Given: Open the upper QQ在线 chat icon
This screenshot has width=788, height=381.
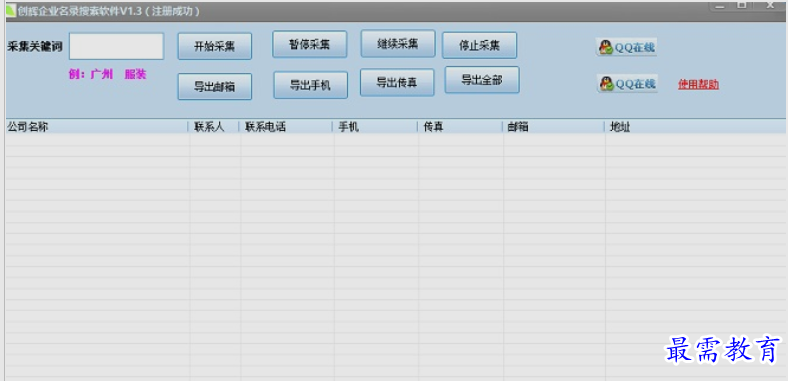Looking at the screenshot, I should pos(627,47).
